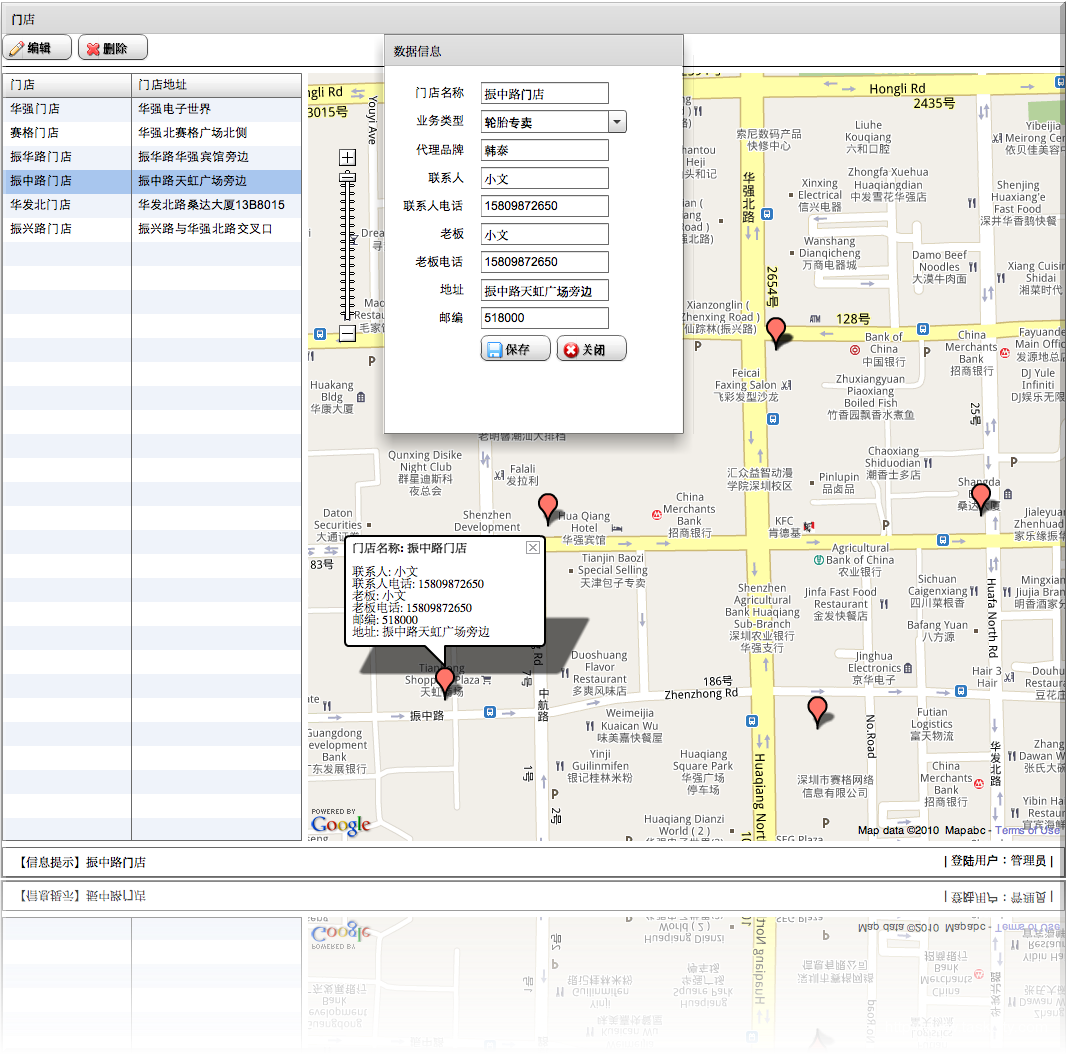
Task: Click the address 振华路华强宾馆旁边
Action: pos(193,156)
